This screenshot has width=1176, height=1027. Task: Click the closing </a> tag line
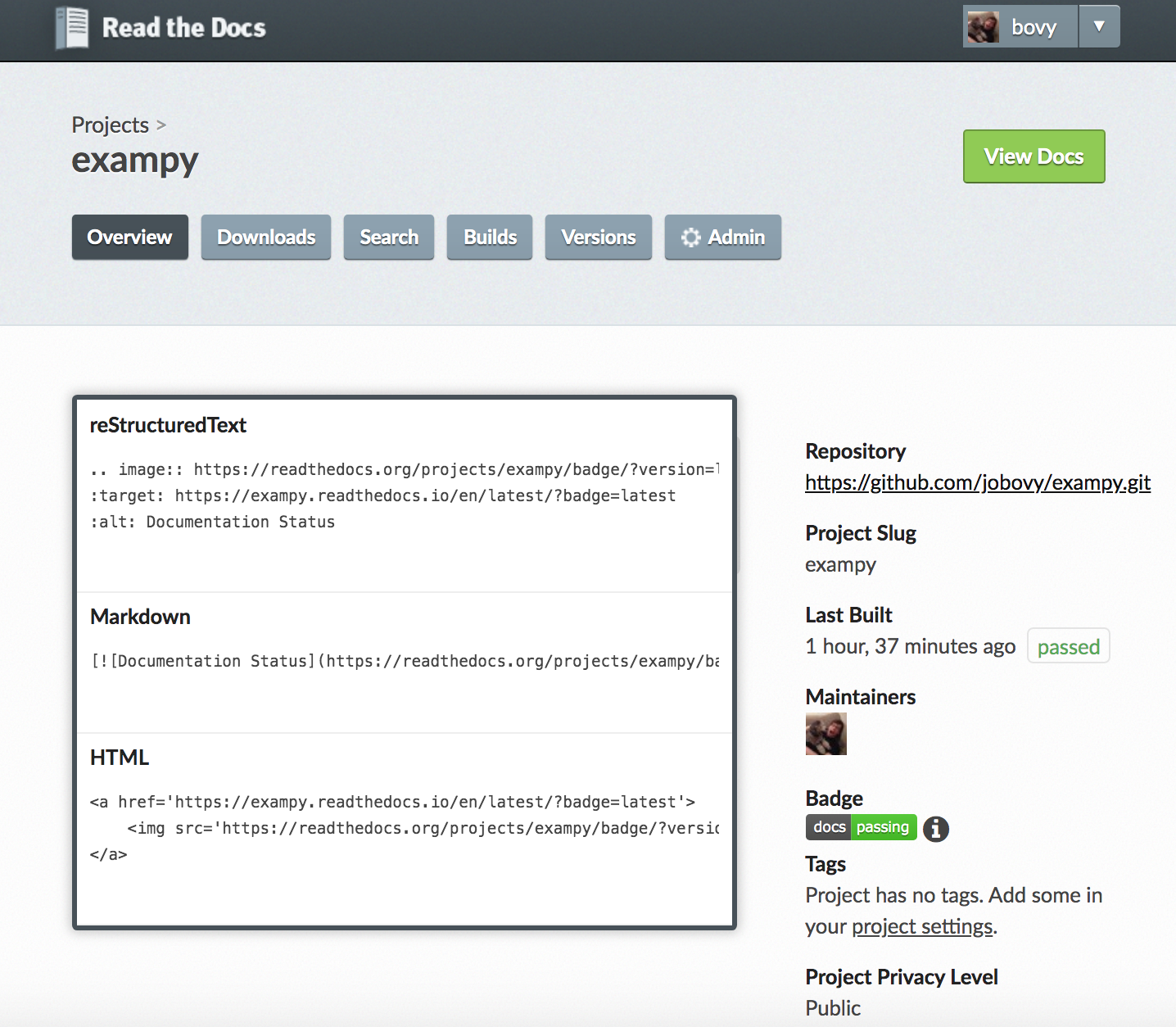108,854
